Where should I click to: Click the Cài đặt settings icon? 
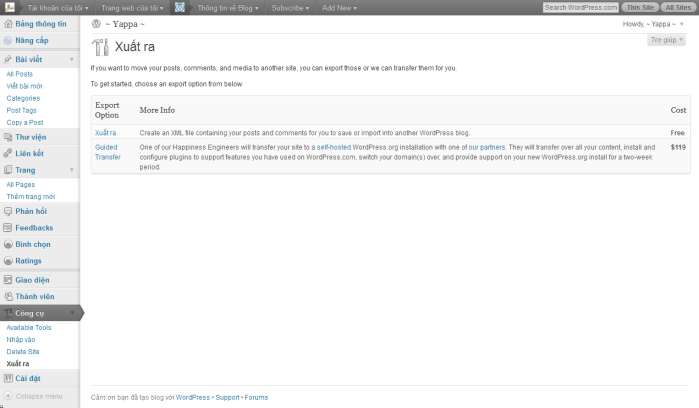tap(8, 379)
